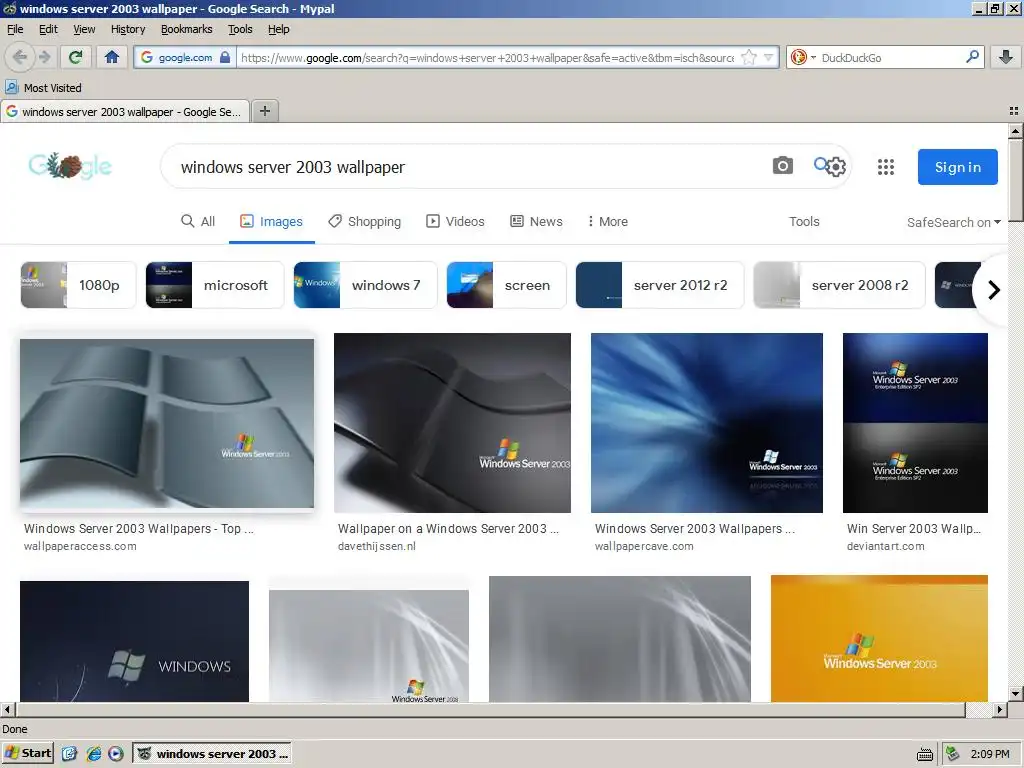Click the Tools button under the search bar
Viewport: 1024px width, 768px height.
click(804, 221)
